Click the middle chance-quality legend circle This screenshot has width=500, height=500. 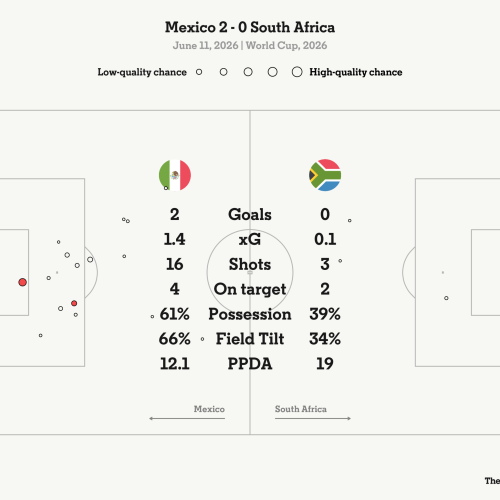point(248,72)
